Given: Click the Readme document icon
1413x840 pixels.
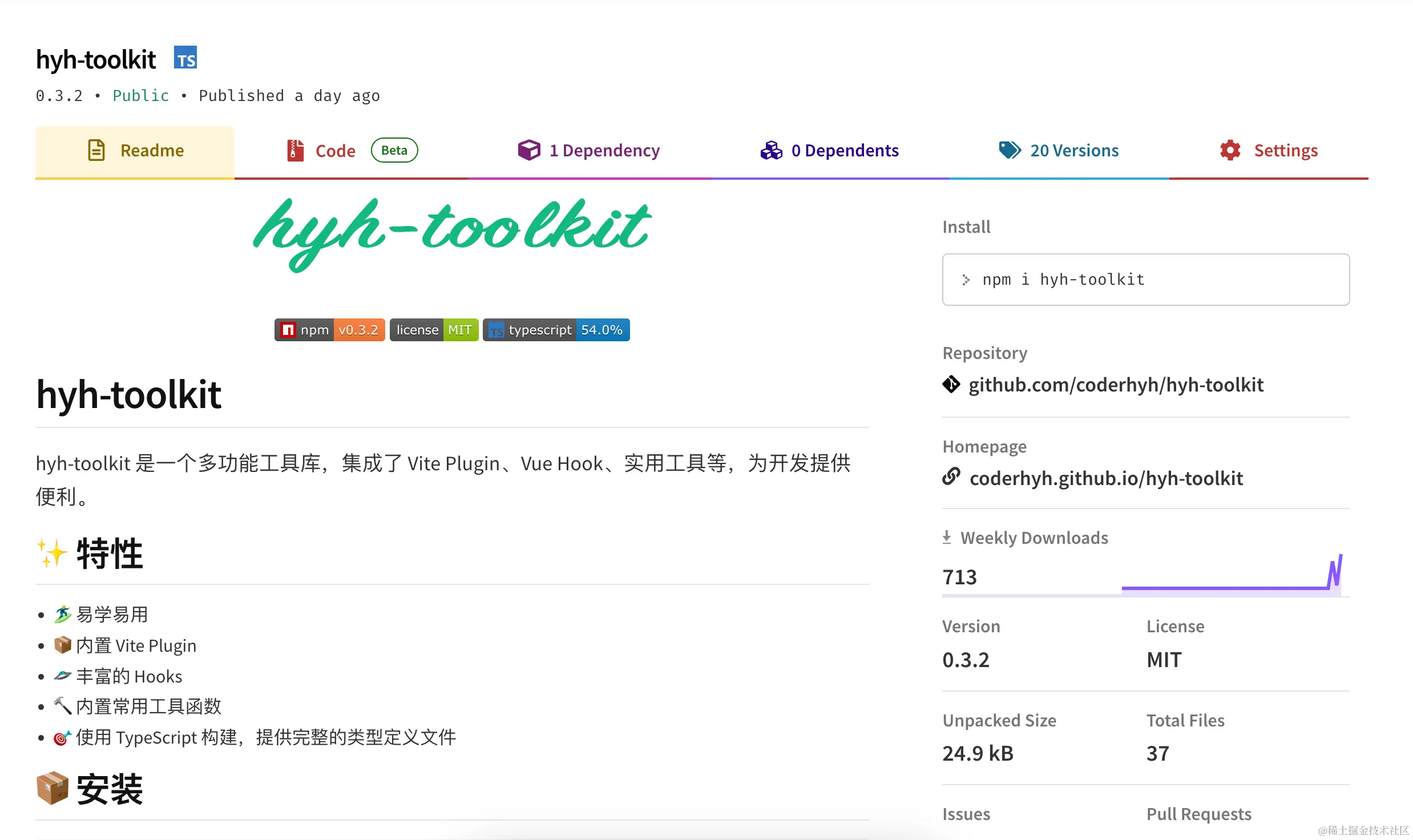Looking at the screenshot, I should (96, 150).
